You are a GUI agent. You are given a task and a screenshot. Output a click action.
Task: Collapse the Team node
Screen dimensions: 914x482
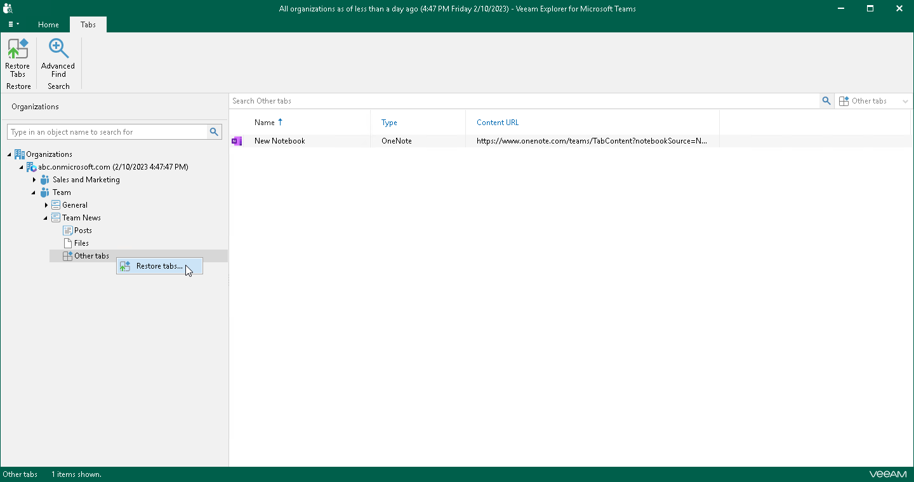click(34, 193)
